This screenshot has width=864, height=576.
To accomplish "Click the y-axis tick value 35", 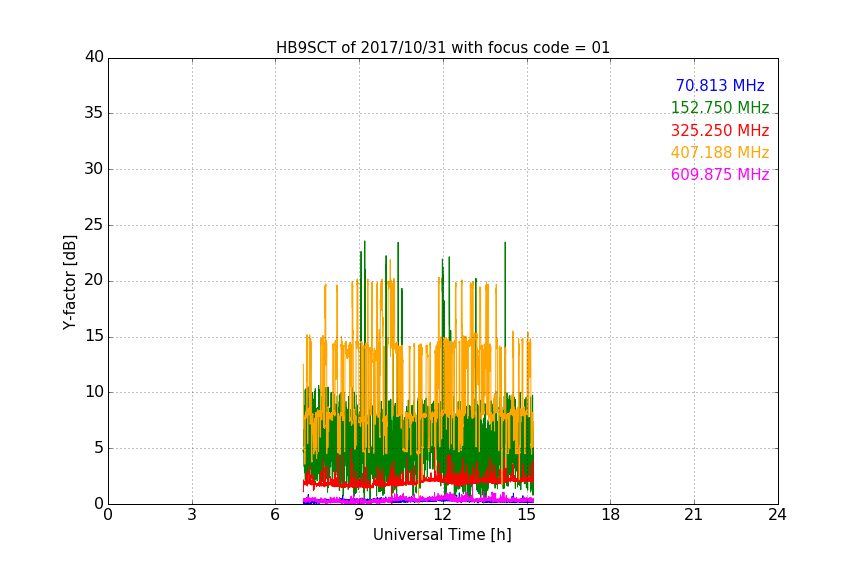I will (x=94, y=113).
